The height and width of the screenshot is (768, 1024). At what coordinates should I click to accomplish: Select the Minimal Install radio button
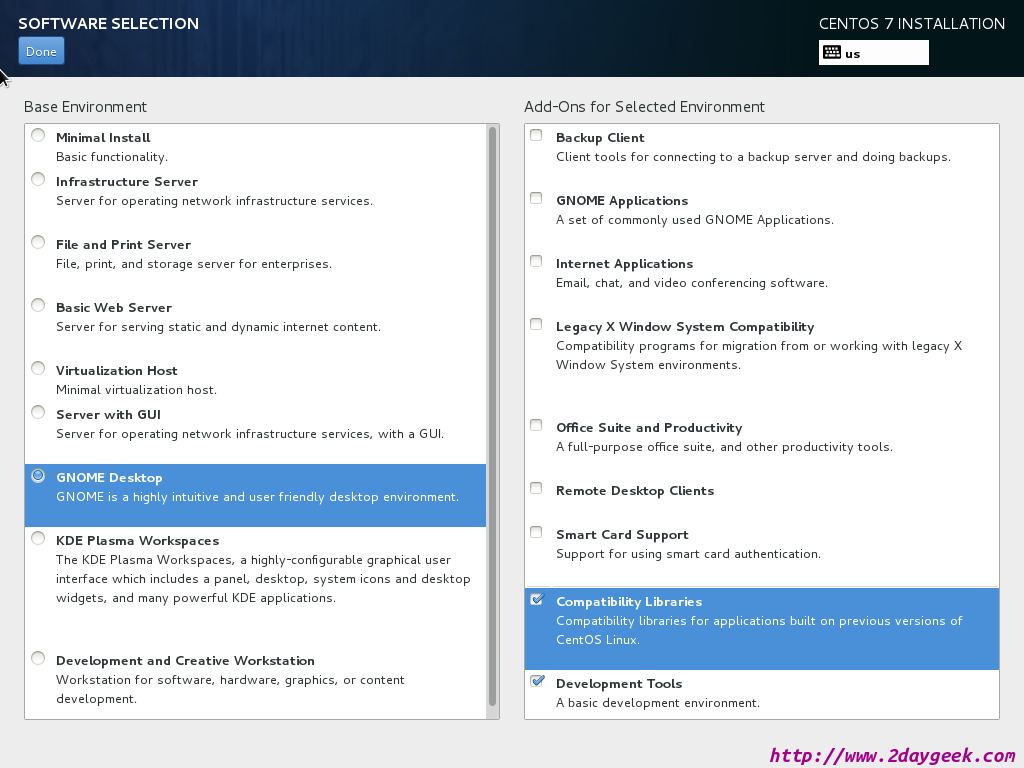(x=39, y=135)
